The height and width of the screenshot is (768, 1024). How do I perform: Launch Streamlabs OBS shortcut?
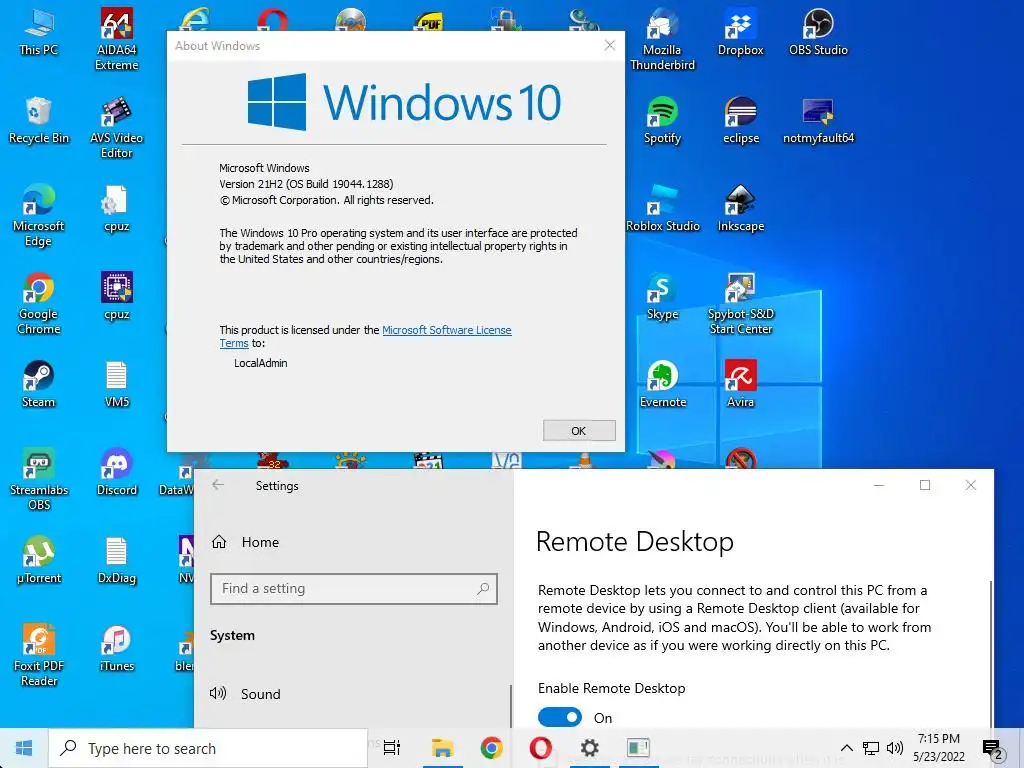(x=39, y=479)
